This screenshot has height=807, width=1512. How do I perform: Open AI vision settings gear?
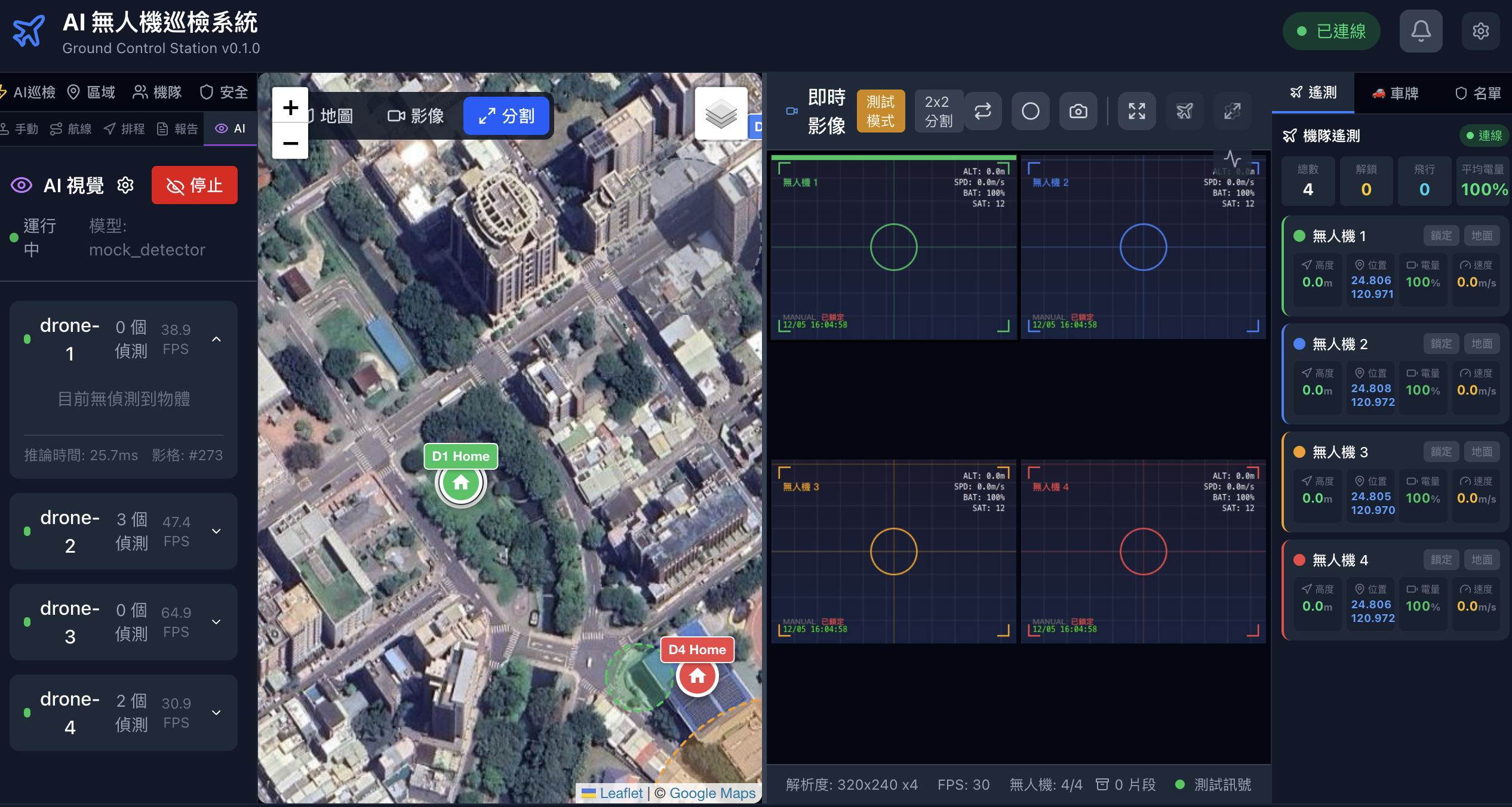click(125, 185)
